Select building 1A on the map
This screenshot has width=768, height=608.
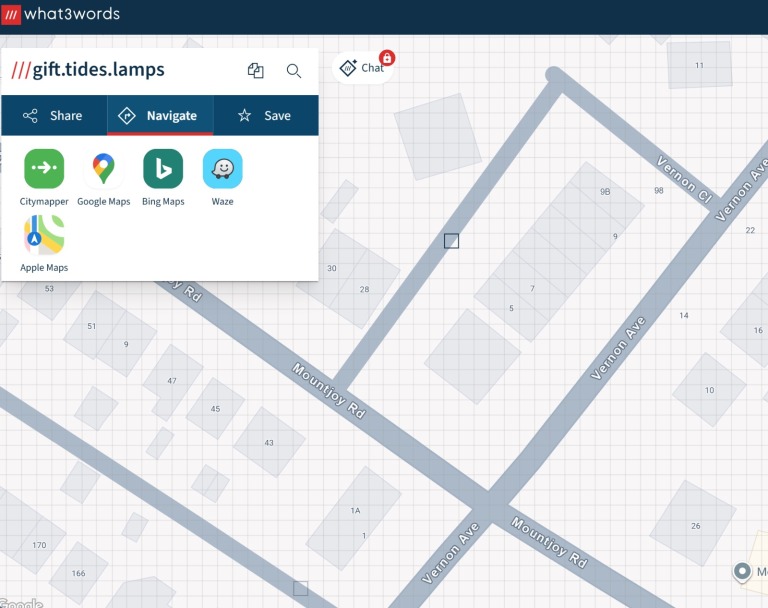point(355,511)
